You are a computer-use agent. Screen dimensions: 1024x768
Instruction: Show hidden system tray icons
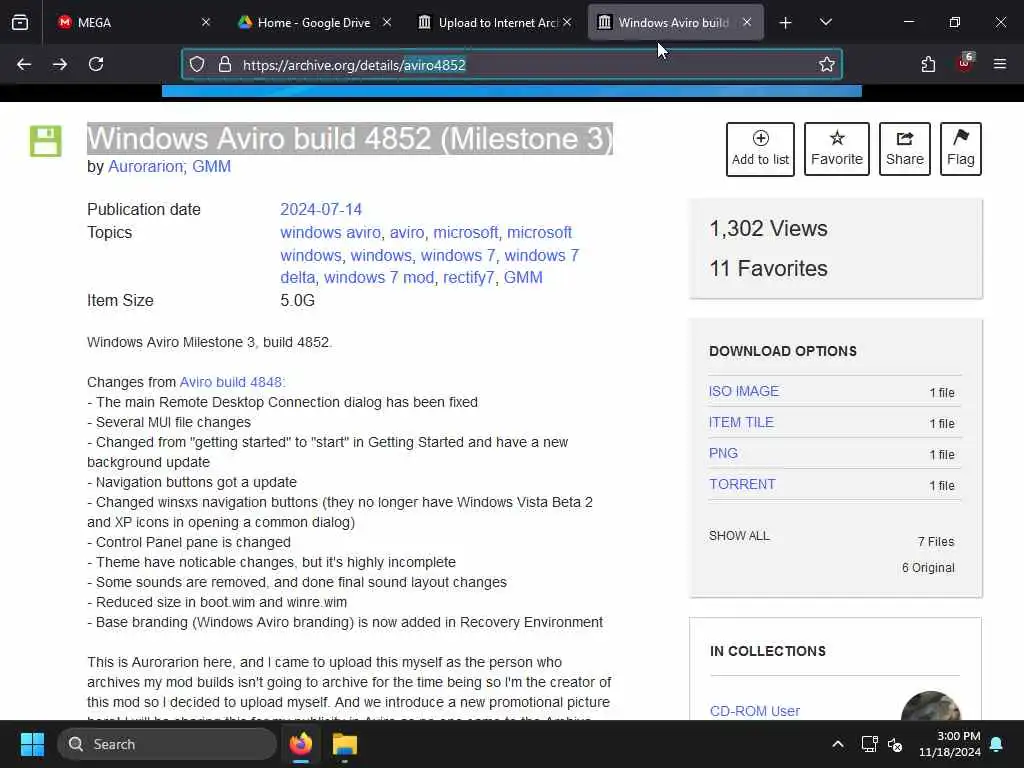point(837,744)
